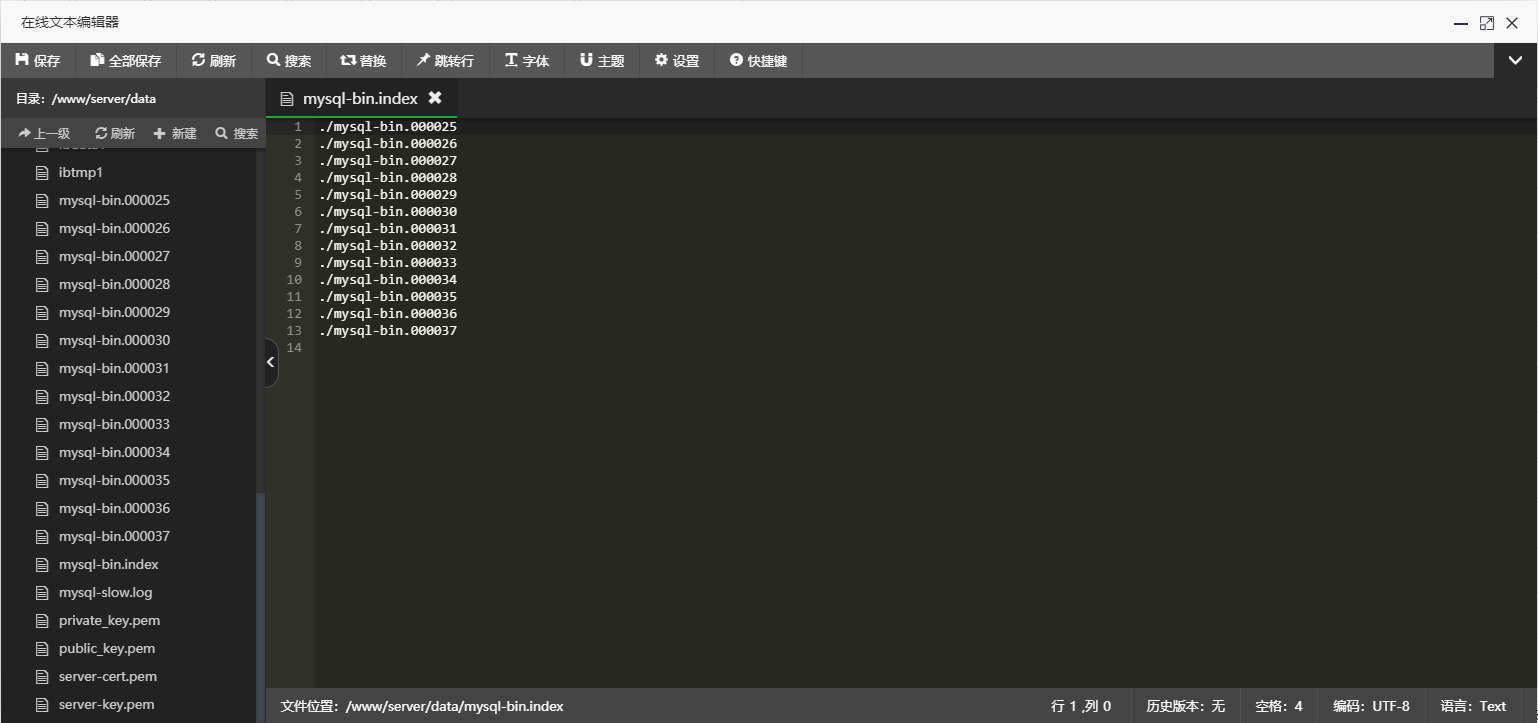Maximize the online text editor window
Screen dimensions: 1538x723
[x=1487, y=23]
